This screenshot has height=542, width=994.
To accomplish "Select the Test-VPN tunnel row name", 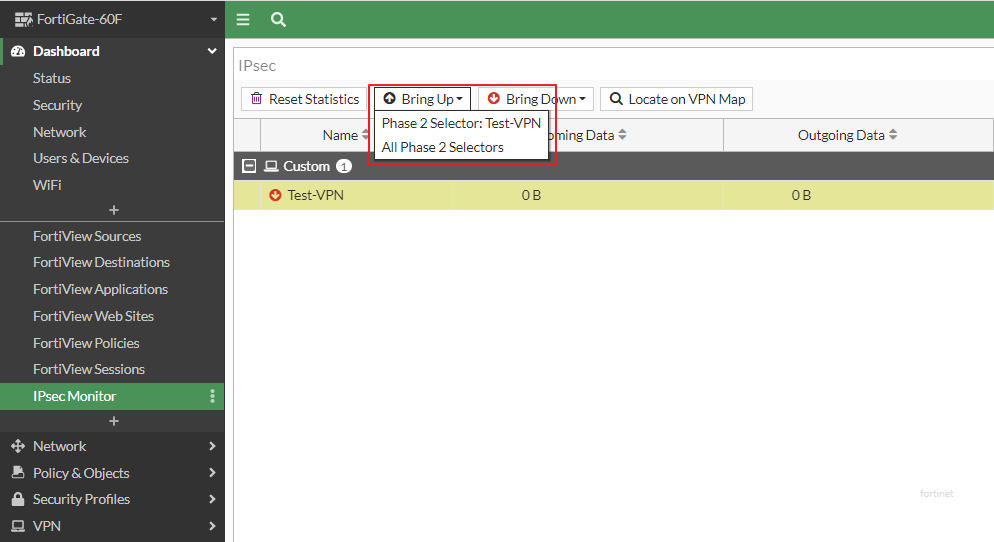I will pos(316,195).
